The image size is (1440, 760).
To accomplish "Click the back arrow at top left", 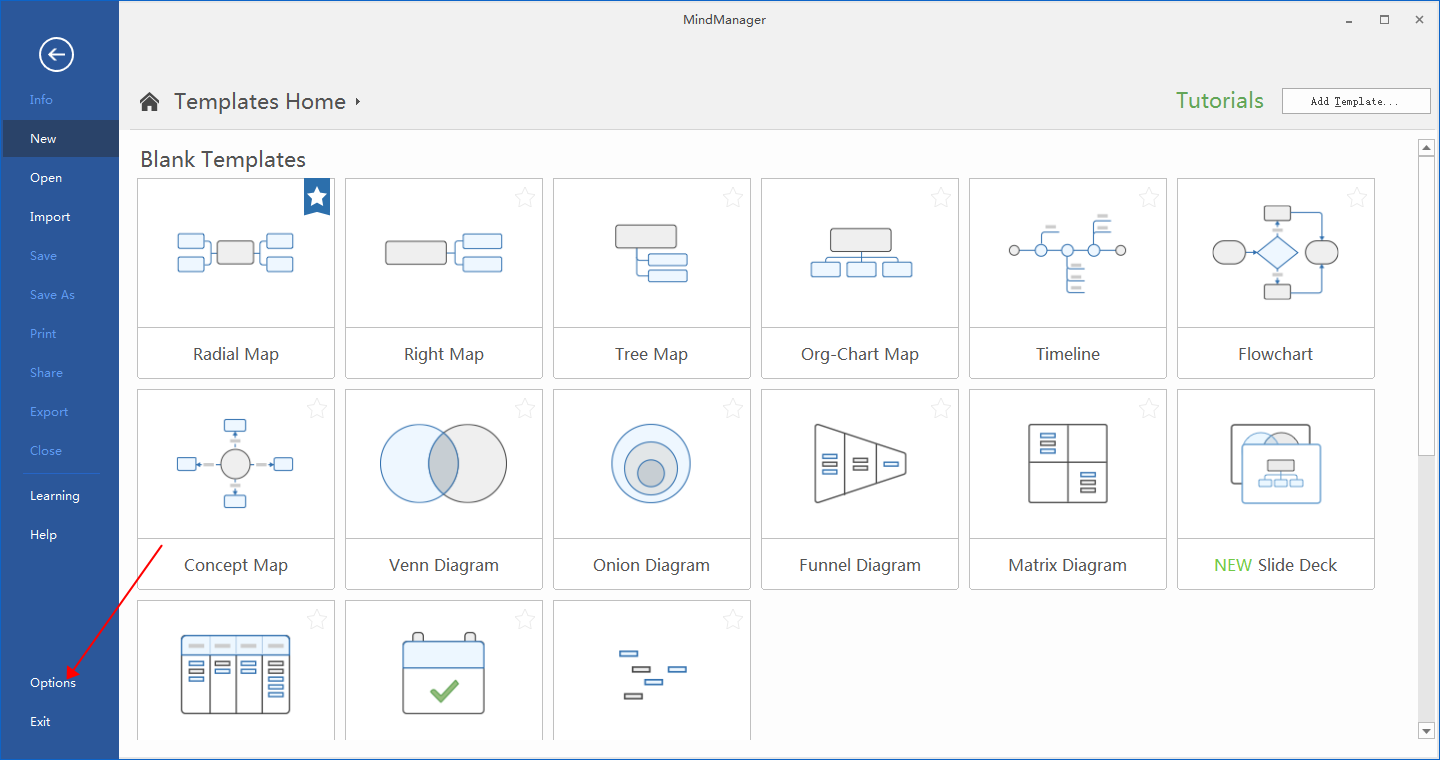I will pyautogui.click(x=57, y=54).
